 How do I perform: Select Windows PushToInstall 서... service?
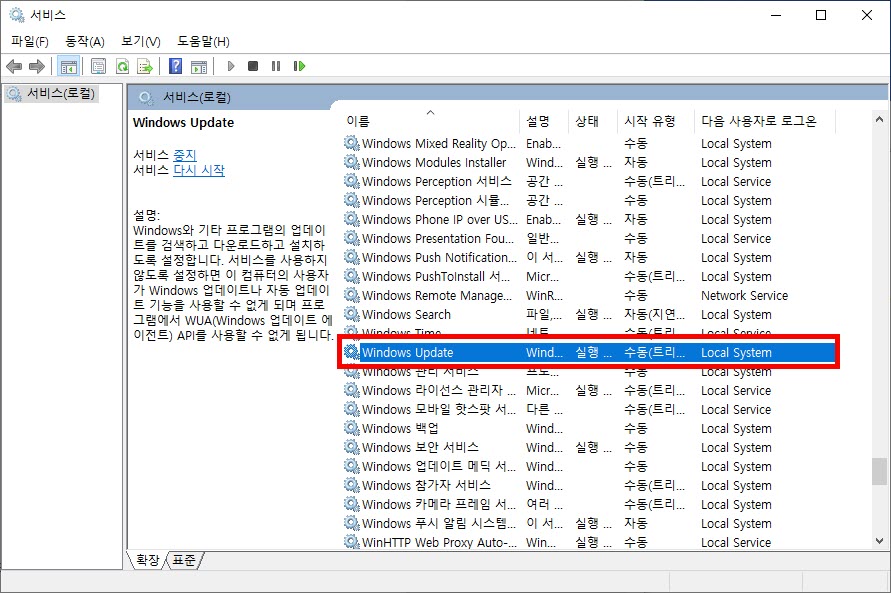[589, 277]
